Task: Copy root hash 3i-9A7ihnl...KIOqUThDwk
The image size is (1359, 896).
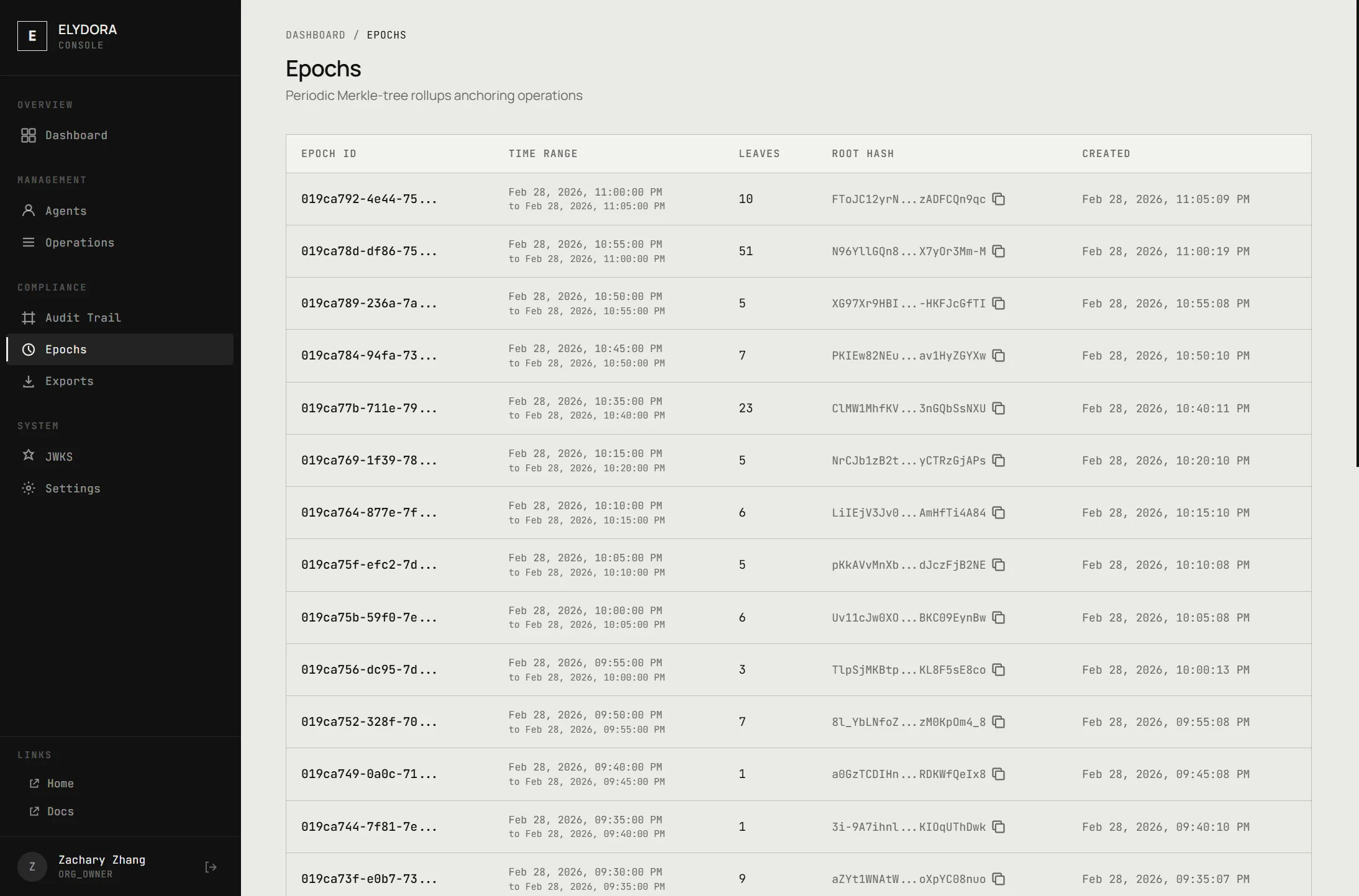Action: [998, 827]
